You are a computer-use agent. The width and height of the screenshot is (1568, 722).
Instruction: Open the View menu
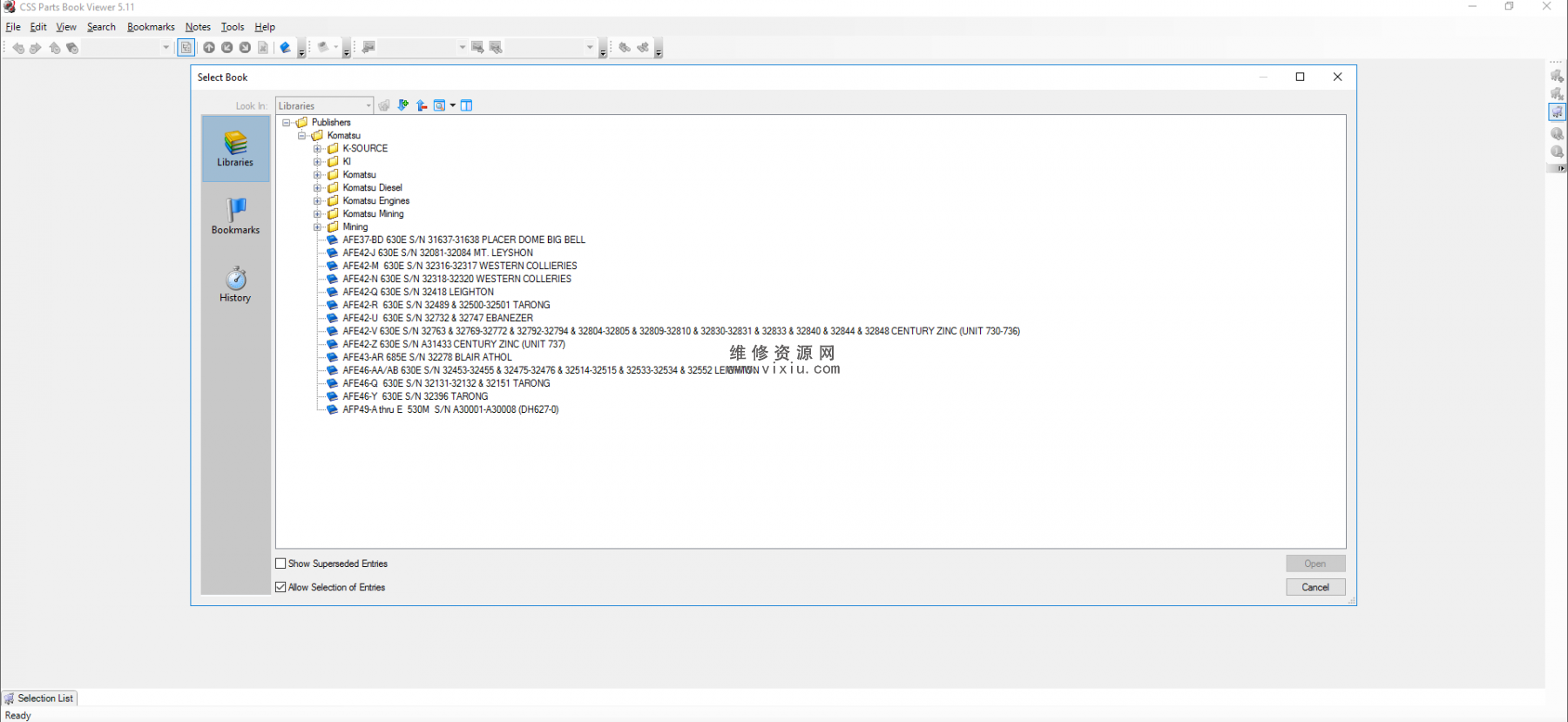click(x=66, y=27)
